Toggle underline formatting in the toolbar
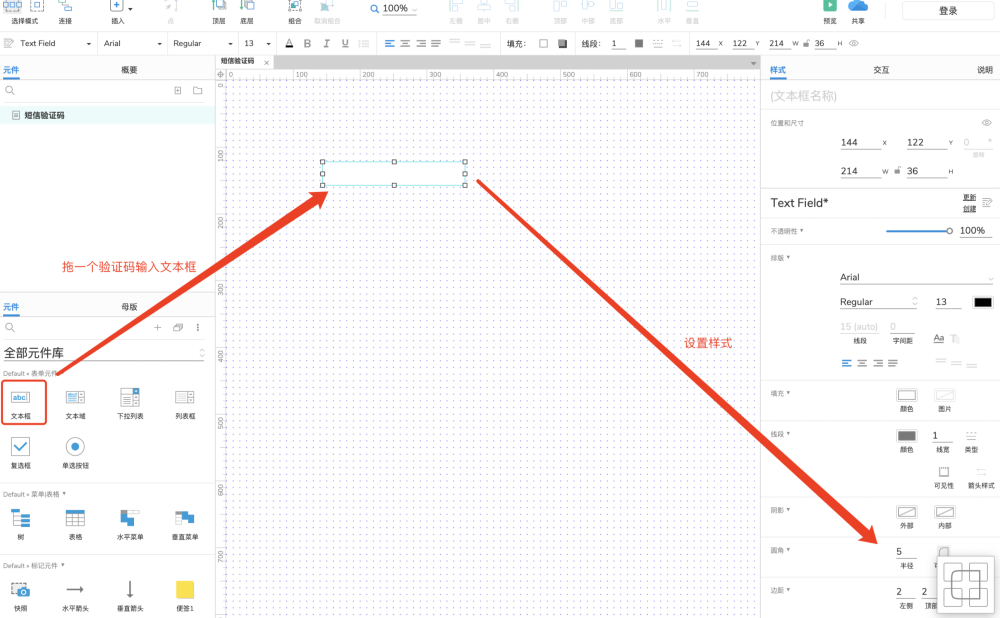Image resolution: width=1000 pixels, height=618 pixels. [x=345, y=43]
